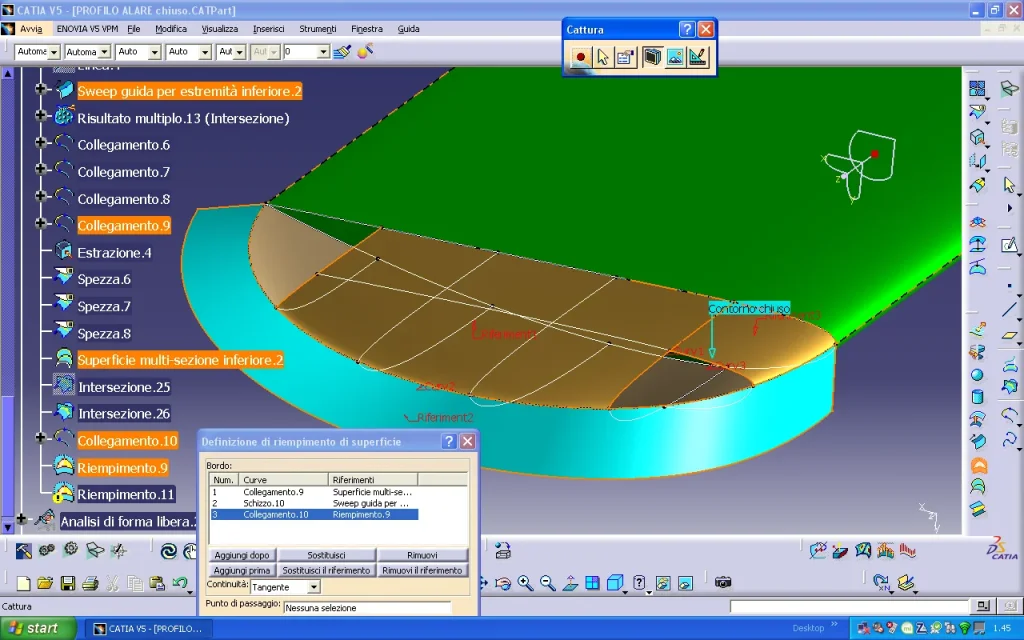Open the Strumenti menu
This screenshot has width=1024, height=640.
point(317,29)
